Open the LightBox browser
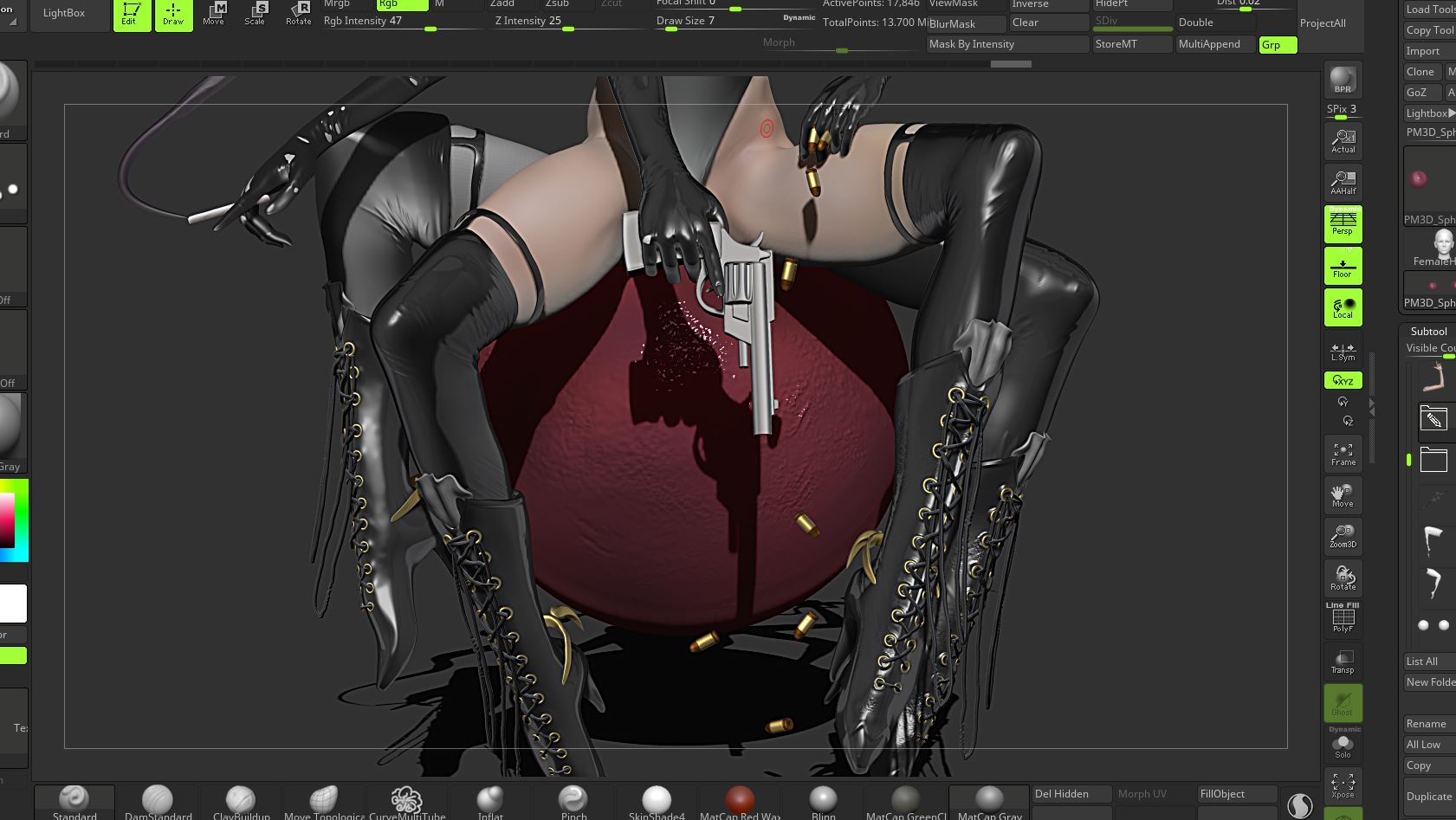The width and height of the screenshot is (1456, 820). coord(64,13)
